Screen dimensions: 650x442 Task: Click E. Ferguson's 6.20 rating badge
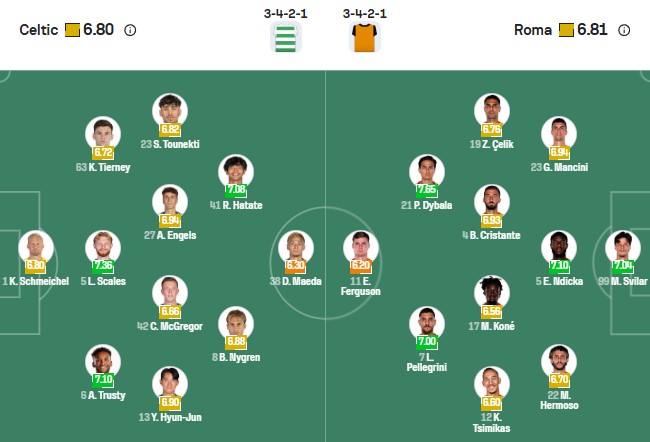pyautogui.click(x=361, y=266)
